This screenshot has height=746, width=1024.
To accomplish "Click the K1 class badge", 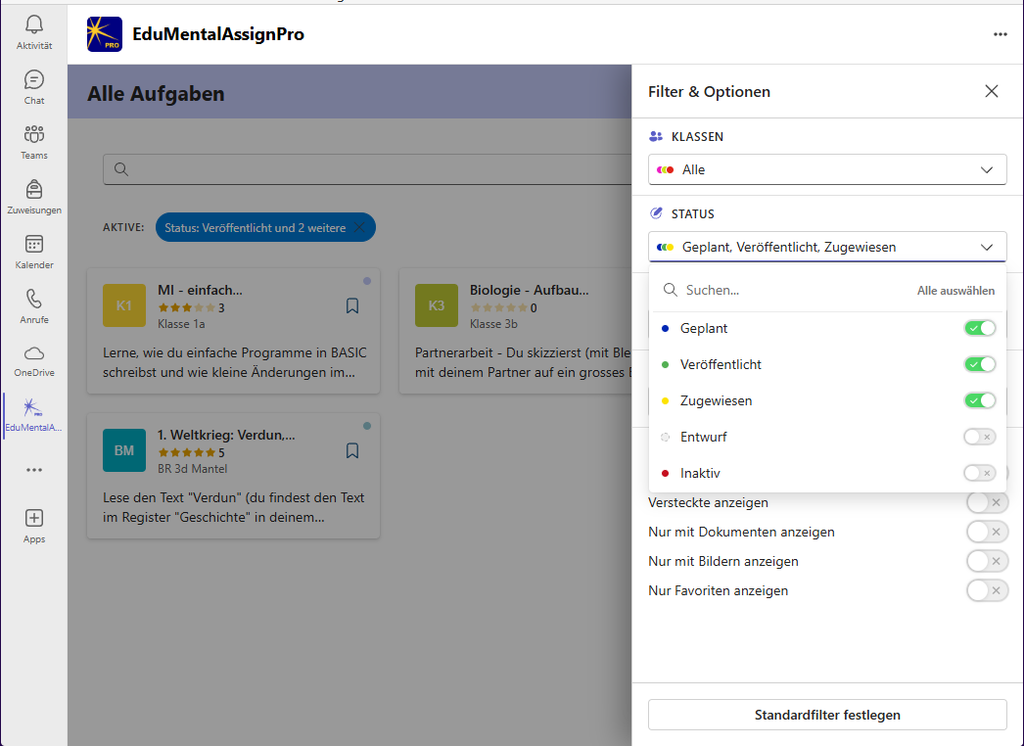I will [x=124, y=306].
